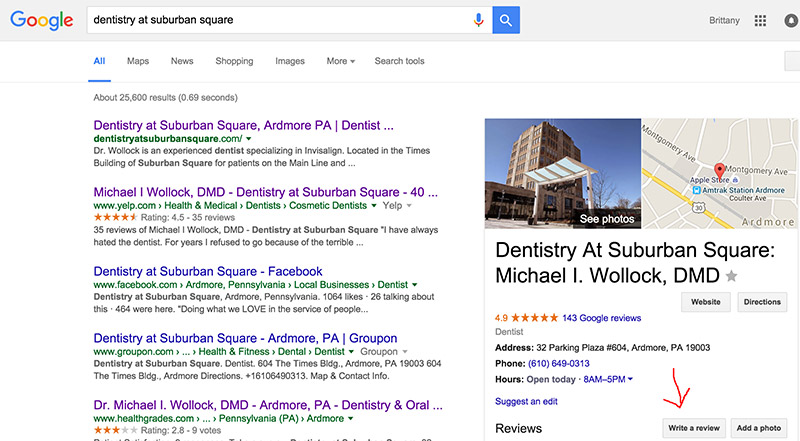Click the Add a photo button

coord(759,428)
